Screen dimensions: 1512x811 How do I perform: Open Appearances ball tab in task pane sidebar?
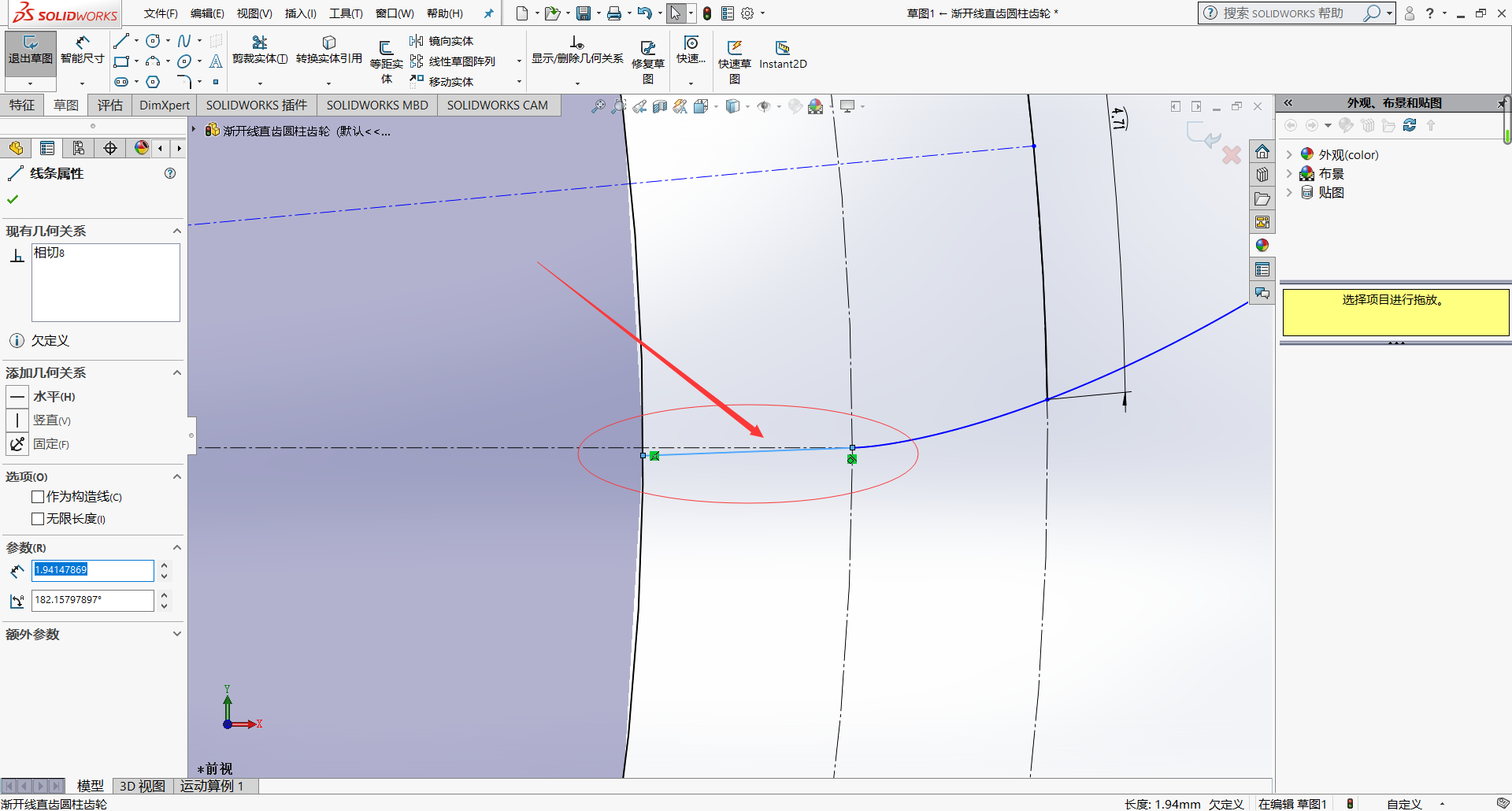[1262, 245]
